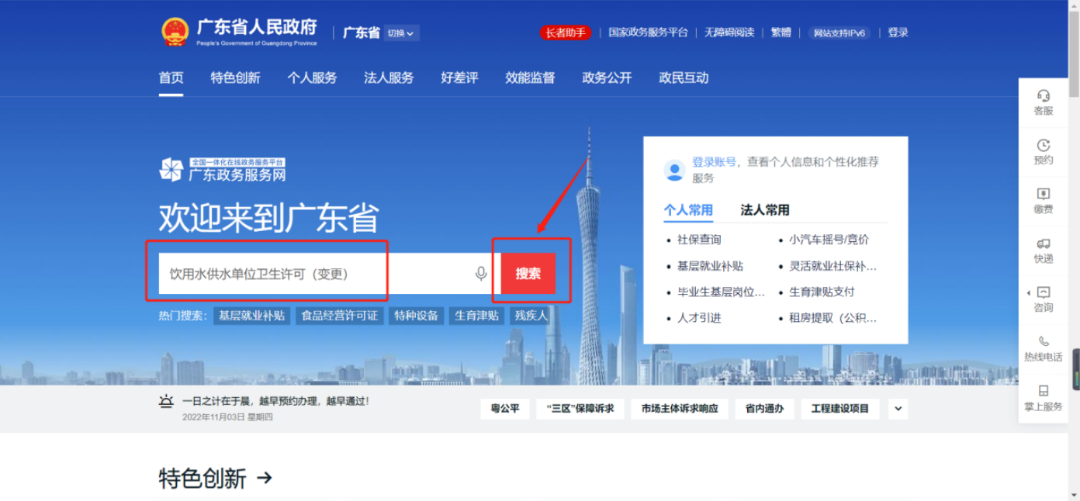Click the 广东政务服务网 pinwheel logo
This screenshot has width=1080, height=501.
click(x=171, y=170)
